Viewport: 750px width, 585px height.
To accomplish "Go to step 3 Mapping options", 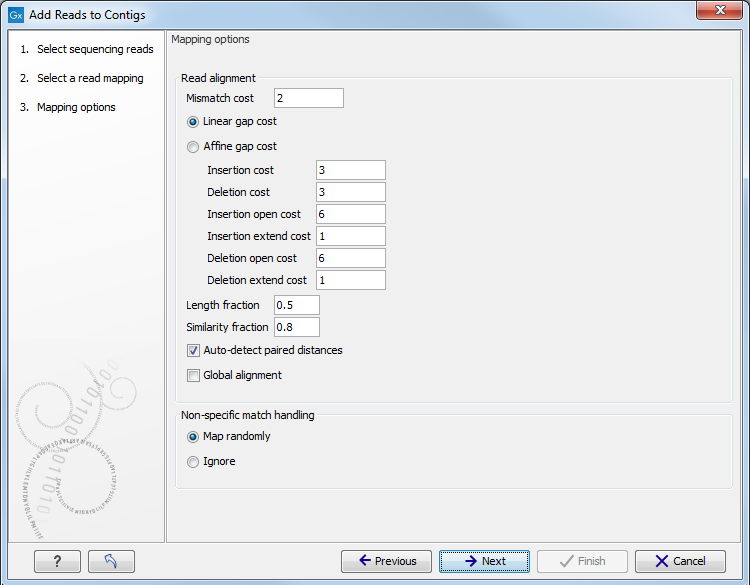I will tap(67, 107).
